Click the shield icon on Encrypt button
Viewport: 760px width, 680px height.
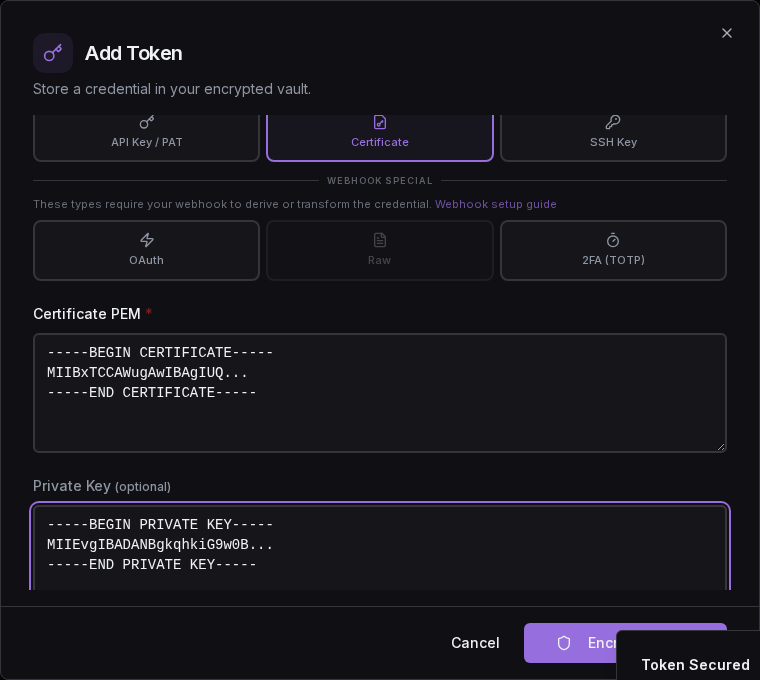(564, 643)
